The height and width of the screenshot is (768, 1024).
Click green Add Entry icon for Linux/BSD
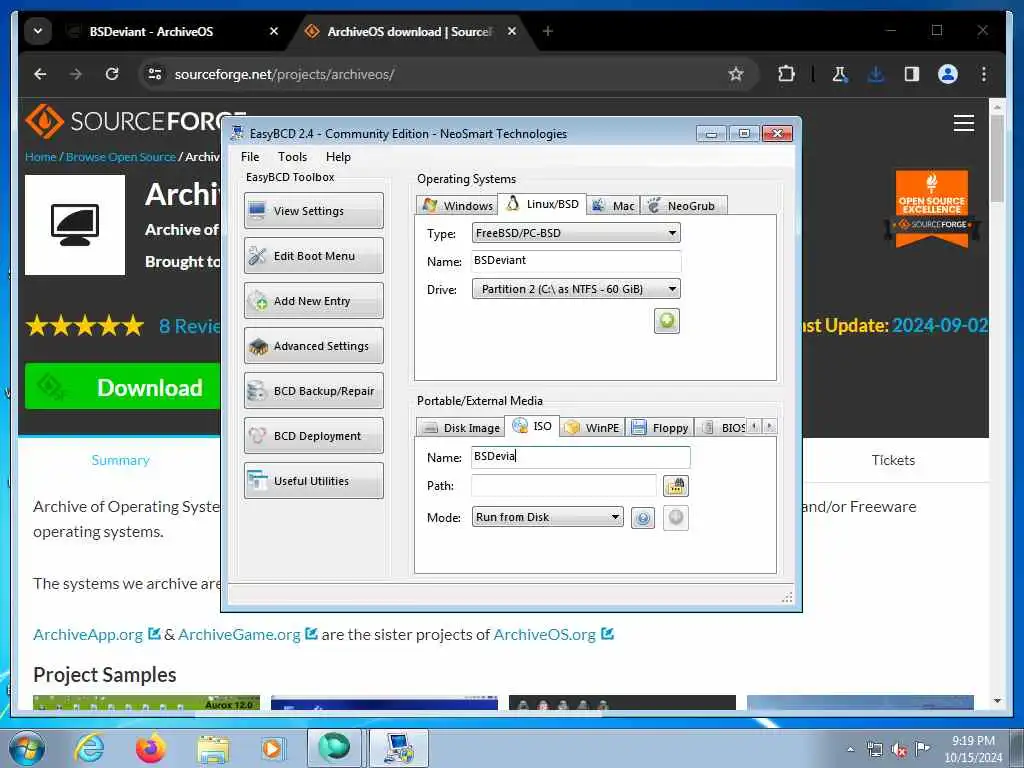click(667, 321)
